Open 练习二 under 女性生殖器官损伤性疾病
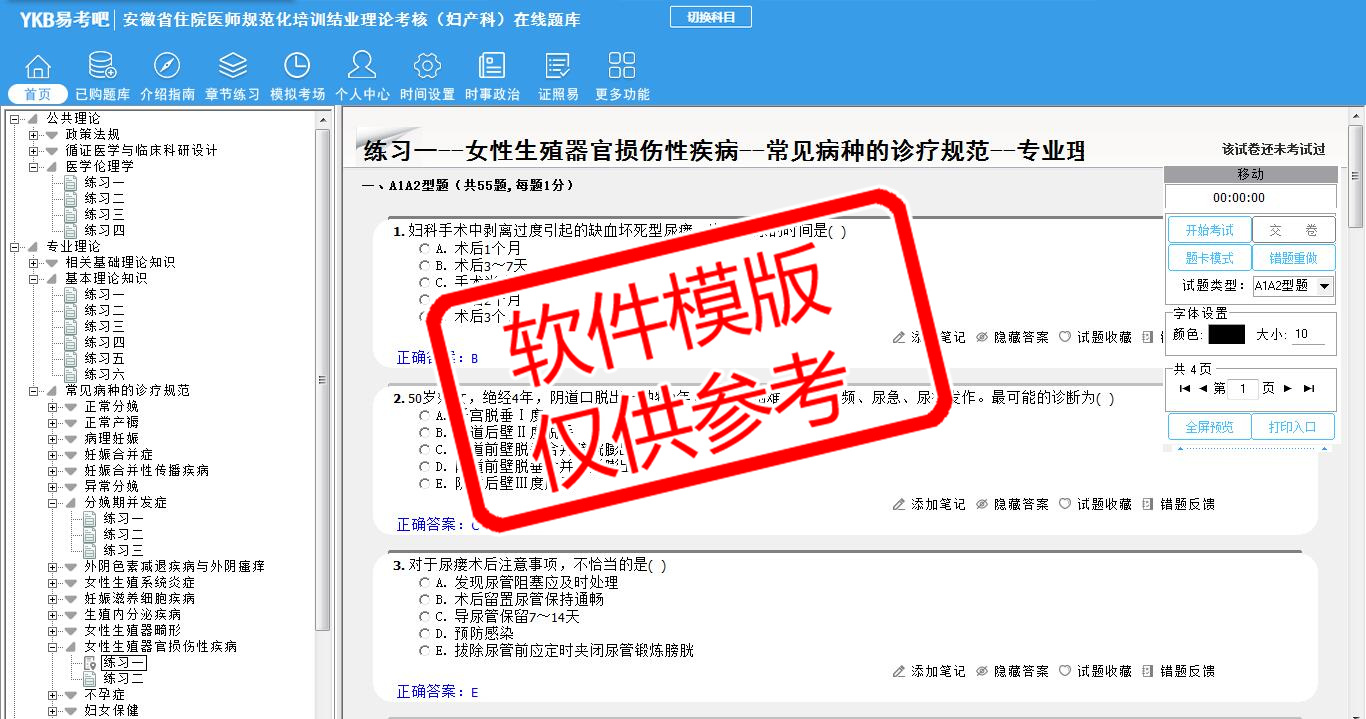Image resolution: width=1366 pixels, height=719 pixels. (x=123, y=679)
